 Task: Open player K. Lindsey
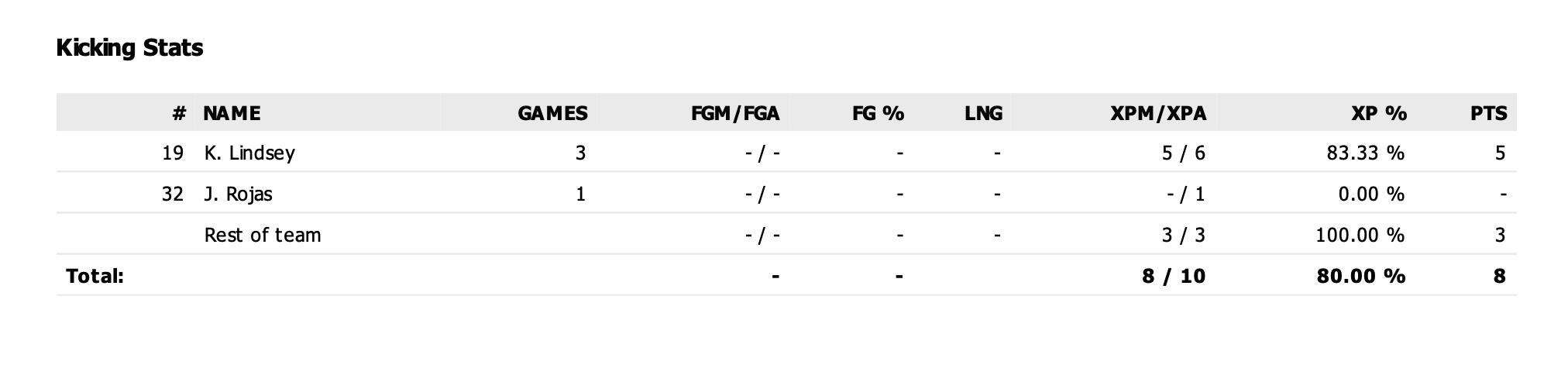(249, 153)
